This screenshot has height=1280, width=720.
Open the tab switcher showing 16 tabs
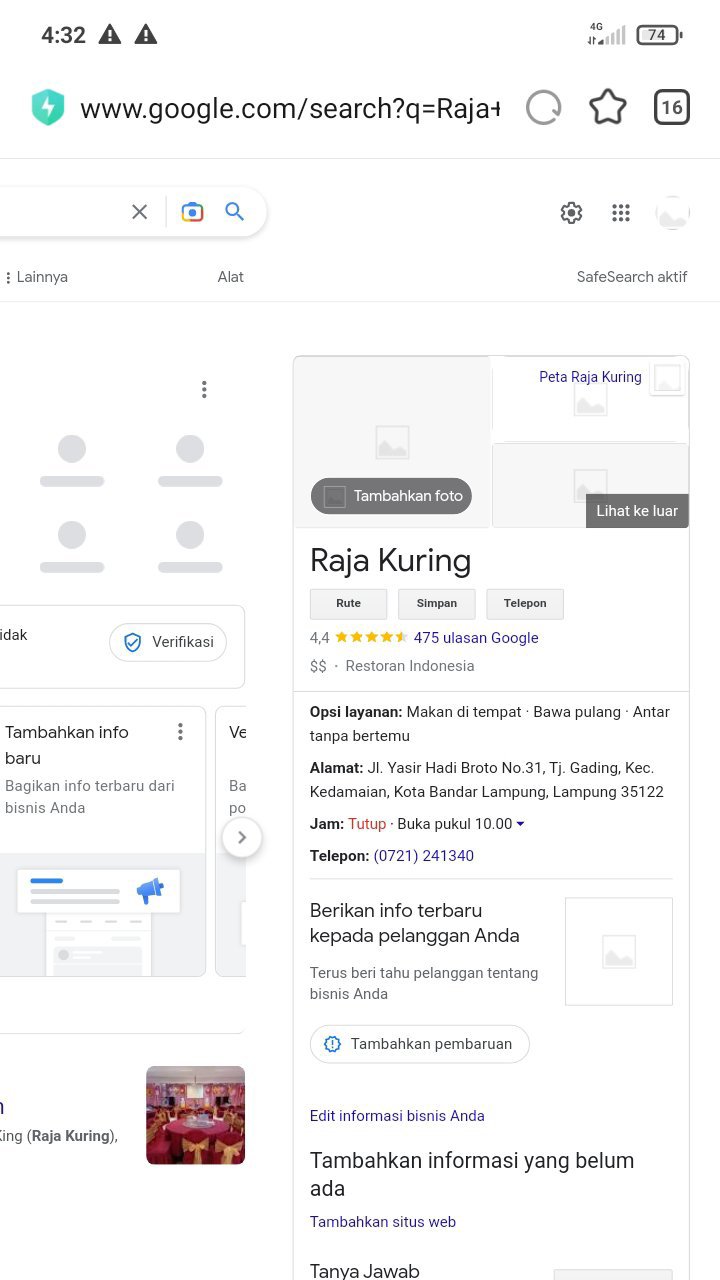coord(671,108)
